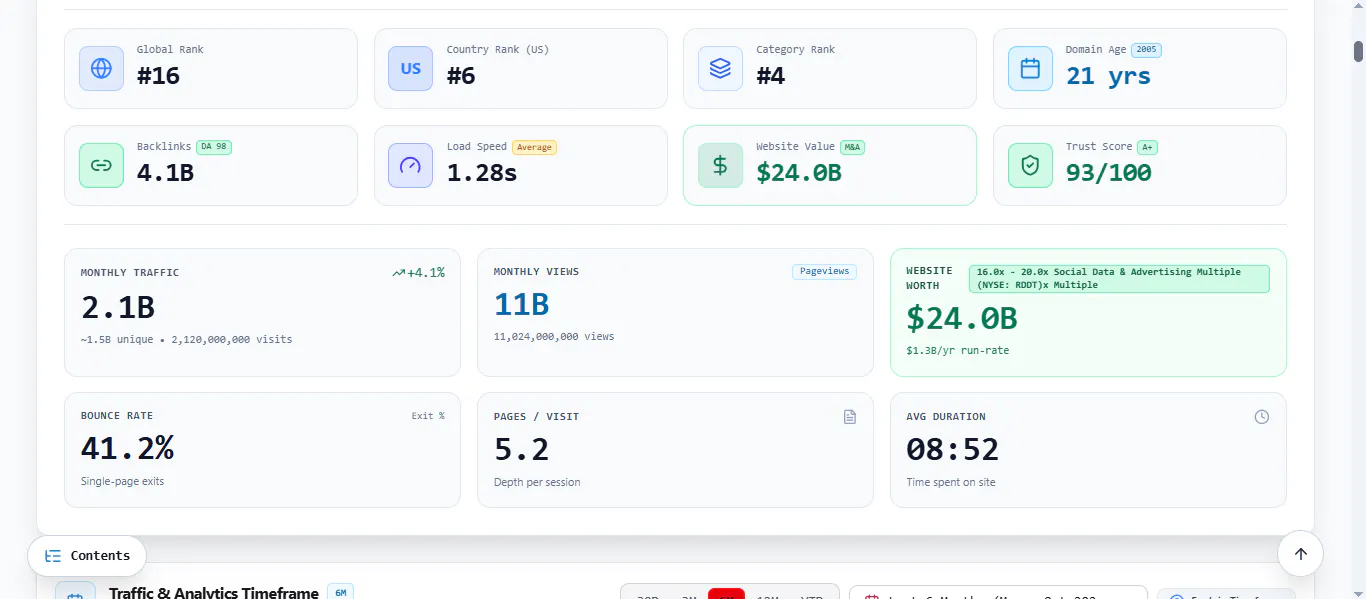
Task: Click the 08:52 Avg Duration figure
Action: coord(953,450)
